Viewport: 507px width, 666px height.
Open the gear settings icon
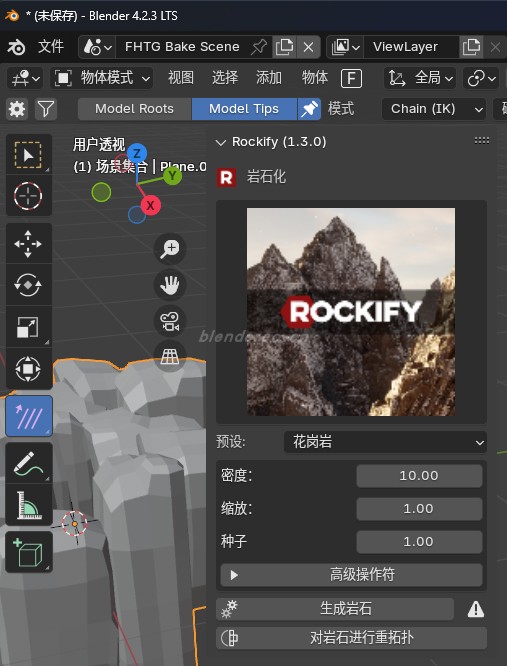pos(17,109)
